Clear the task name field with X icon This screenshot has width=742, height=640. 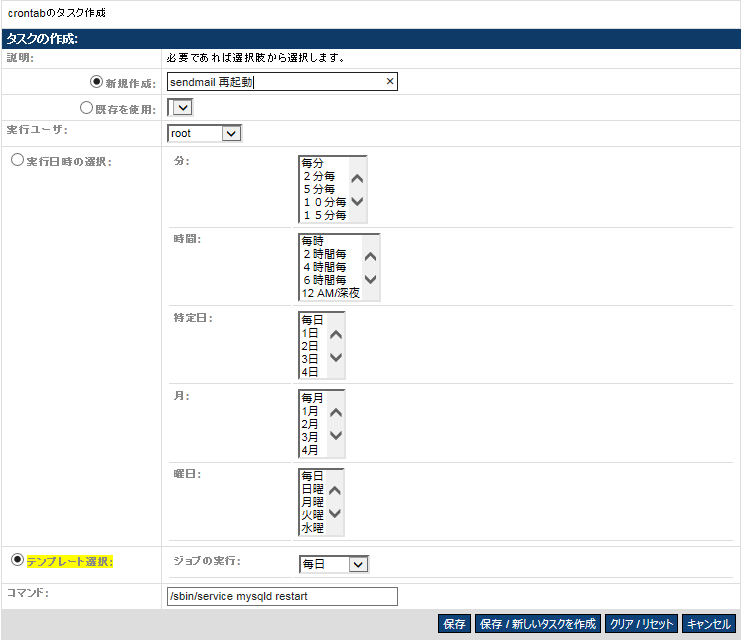389,82
